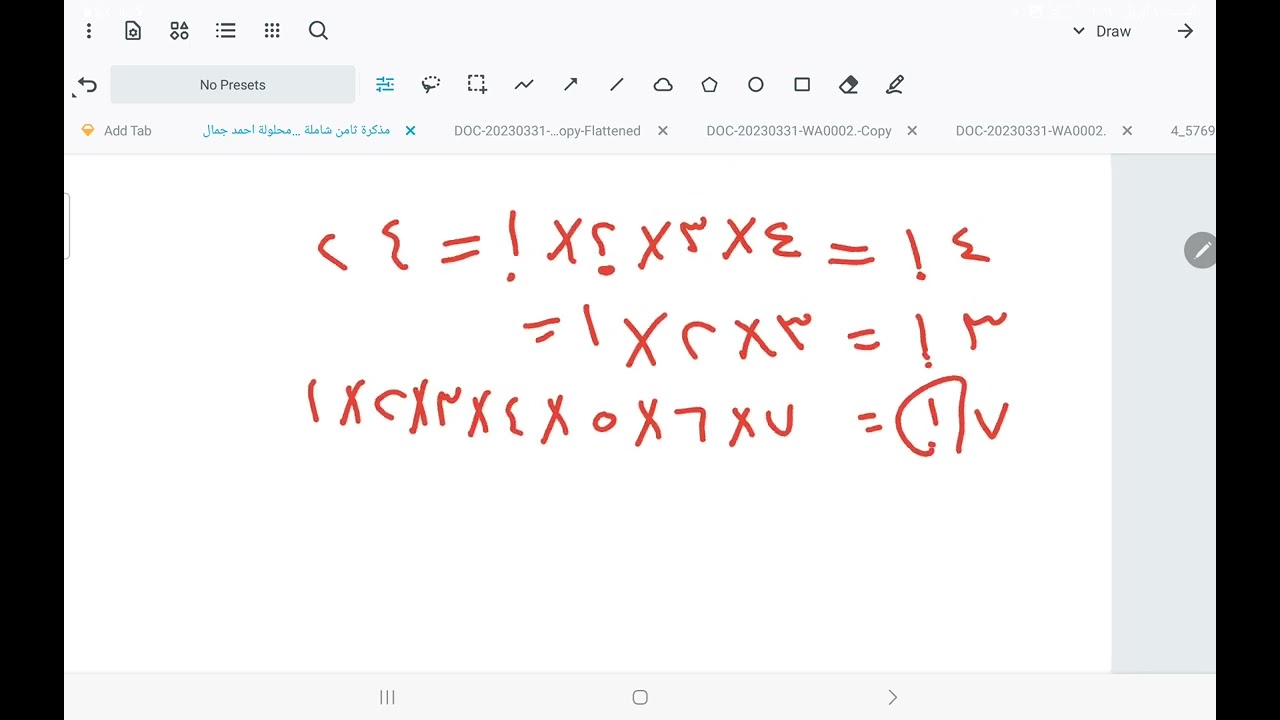Close the Arabic-titled active tab
Image resolution: width=1280 pixels, height=720 pixels.
point(410,131)
